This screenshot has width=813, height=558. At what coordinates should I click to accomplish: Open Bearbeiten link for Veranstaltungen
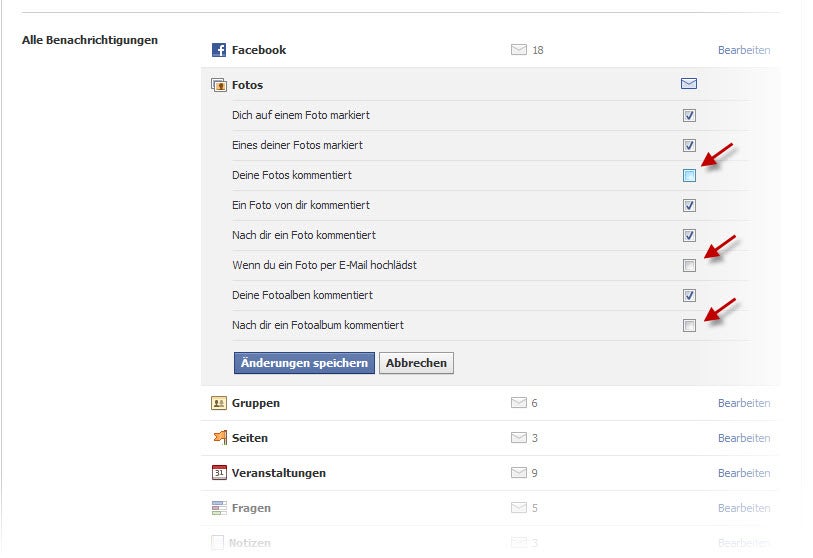(x=744, y=473)
